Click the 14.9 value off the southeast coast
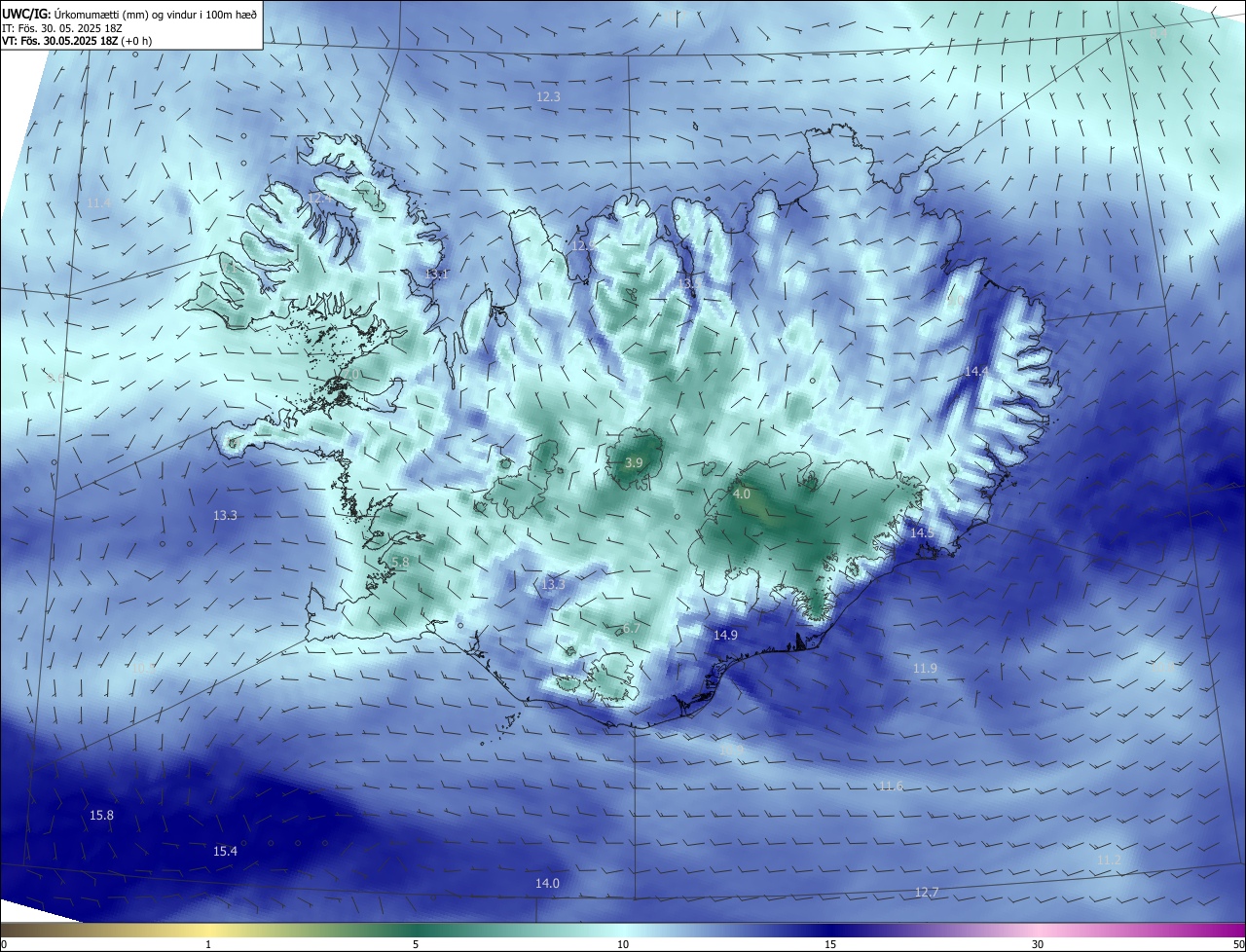This screenshot has height=952, width=1246. [x=725, y=635]
